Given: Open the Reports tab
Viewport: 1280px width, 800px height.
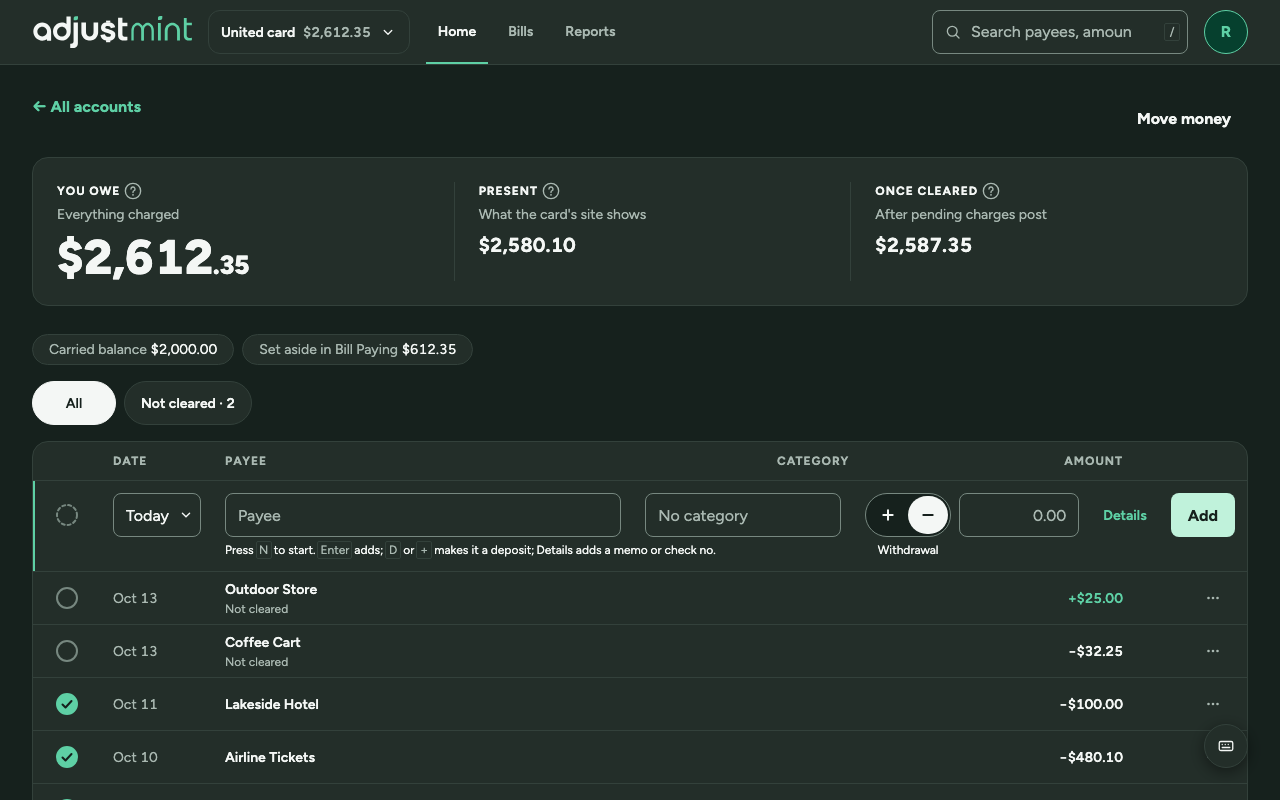Looking at the screenshot, I should pyautogui.click(x=590, y=32).
